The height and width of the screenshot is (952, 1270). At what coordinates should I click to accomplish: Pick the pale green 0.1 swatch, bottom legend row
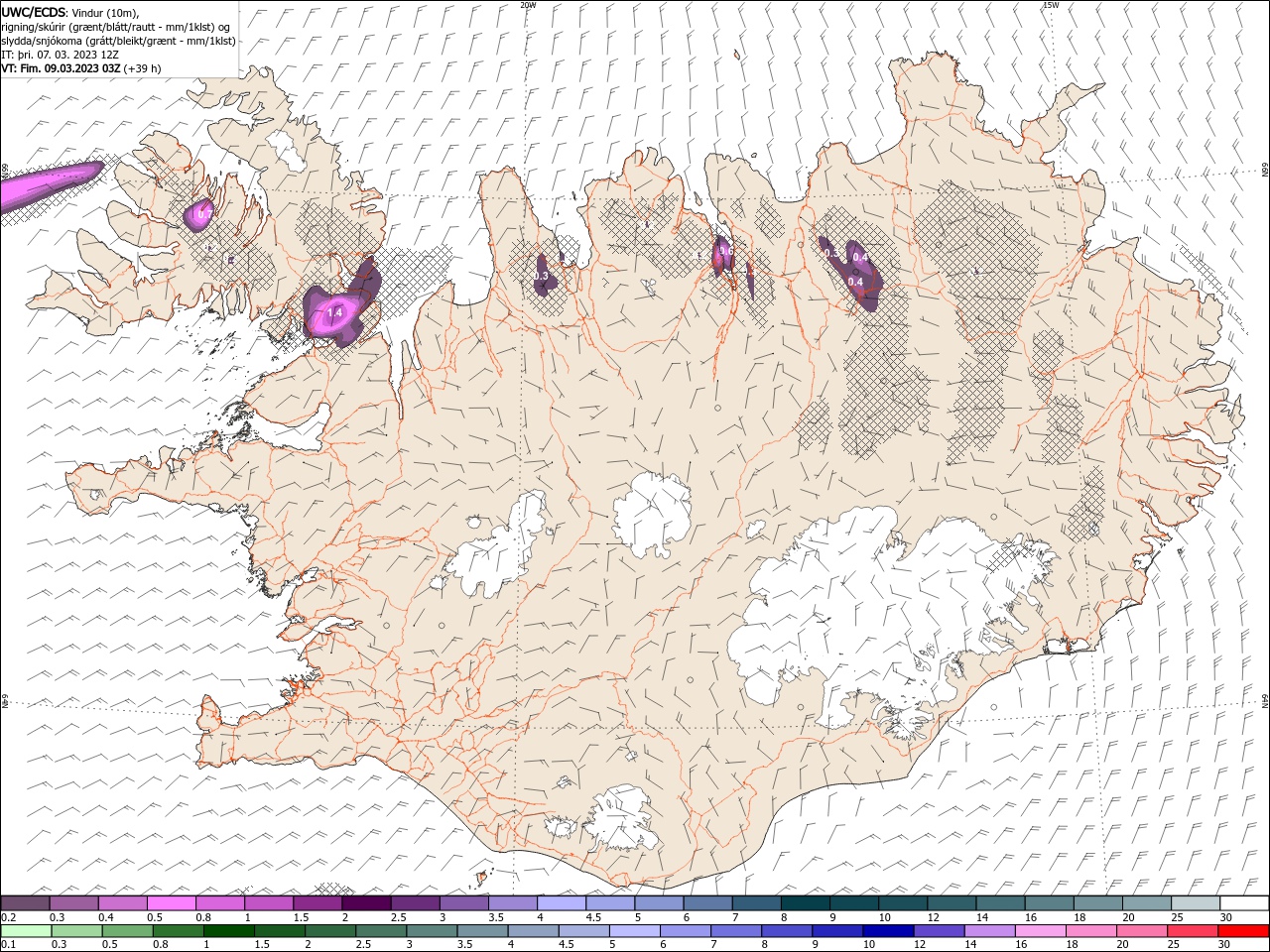pos(26,931)
